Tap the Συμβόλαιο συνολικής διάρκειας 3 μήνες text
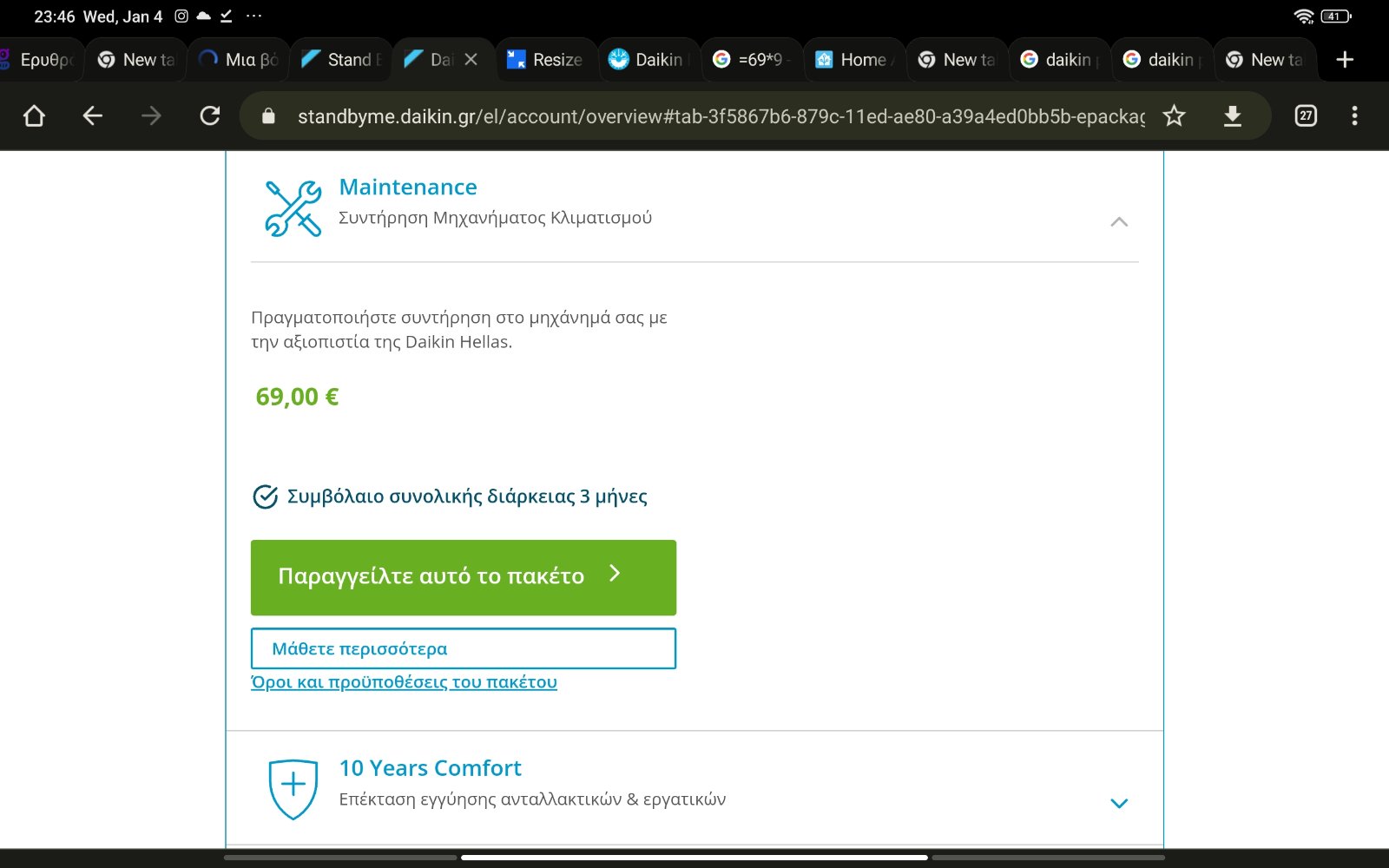This screenshot has height=868, width=1389. [x=467, y=496]
